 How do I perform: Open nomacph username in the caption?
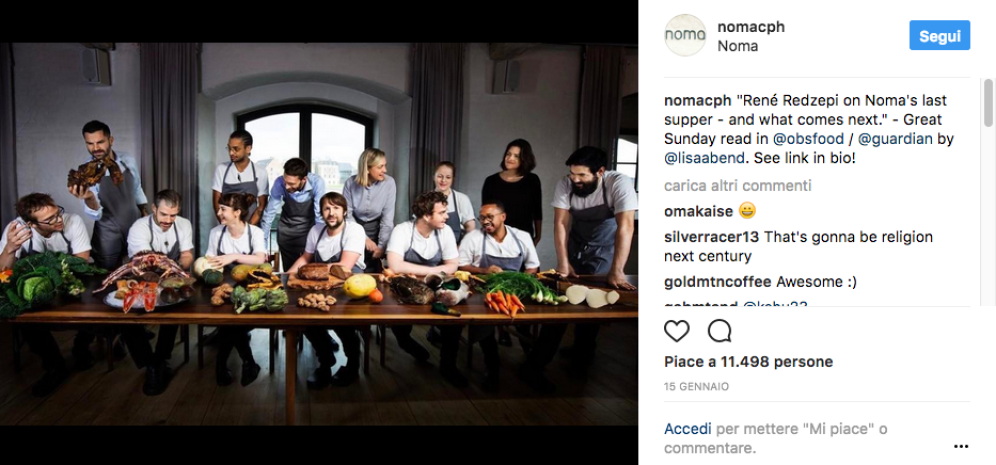tap(697, 100)
